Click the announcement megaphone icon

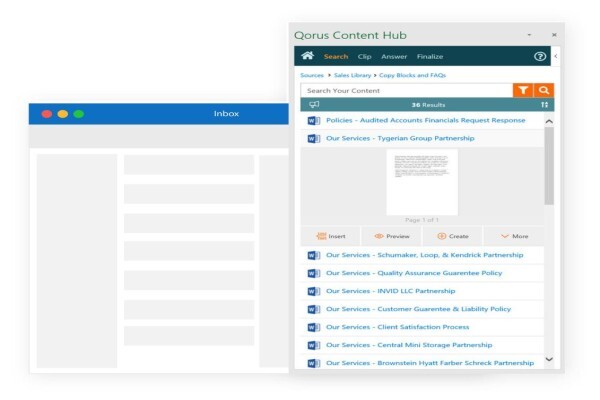pos(314,104)
